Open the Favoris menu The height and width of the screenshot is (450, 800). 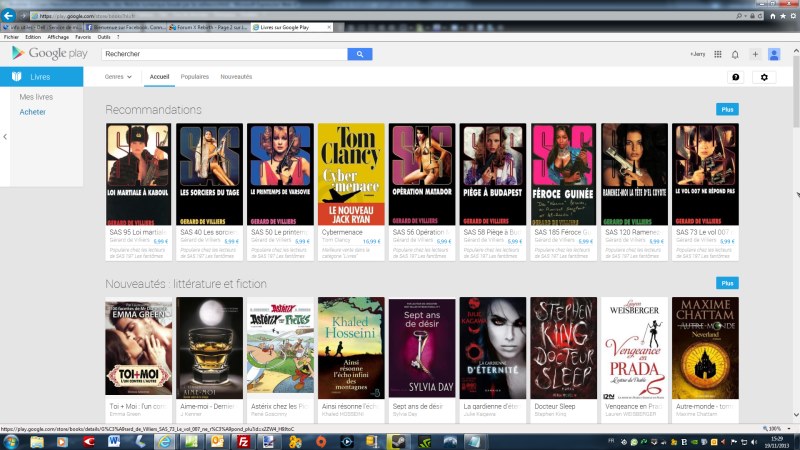coord(83,37)
